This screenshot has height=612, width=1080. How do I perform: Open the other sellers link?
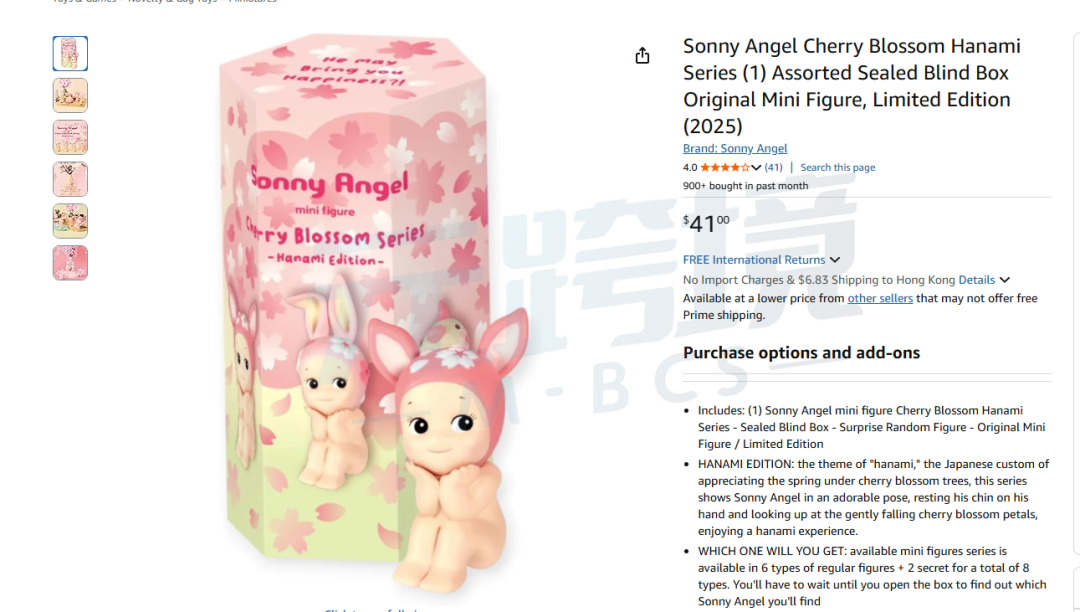(880, 298)
